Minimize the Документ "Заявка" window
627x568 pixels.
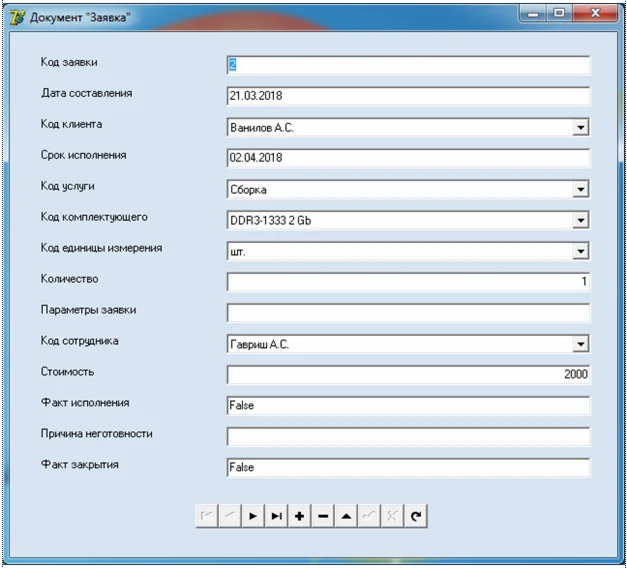pos(533,14)
